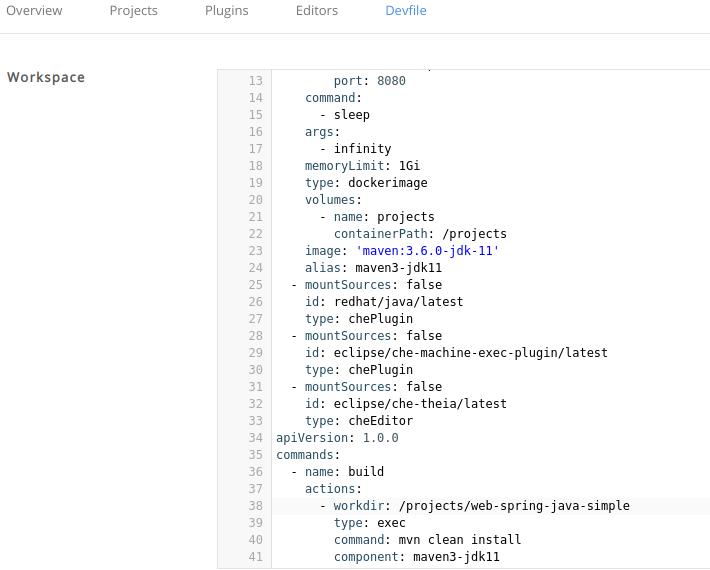Click line number 34 in gutter
Viewport: 710px width, 570px height.
pos(254,437)
